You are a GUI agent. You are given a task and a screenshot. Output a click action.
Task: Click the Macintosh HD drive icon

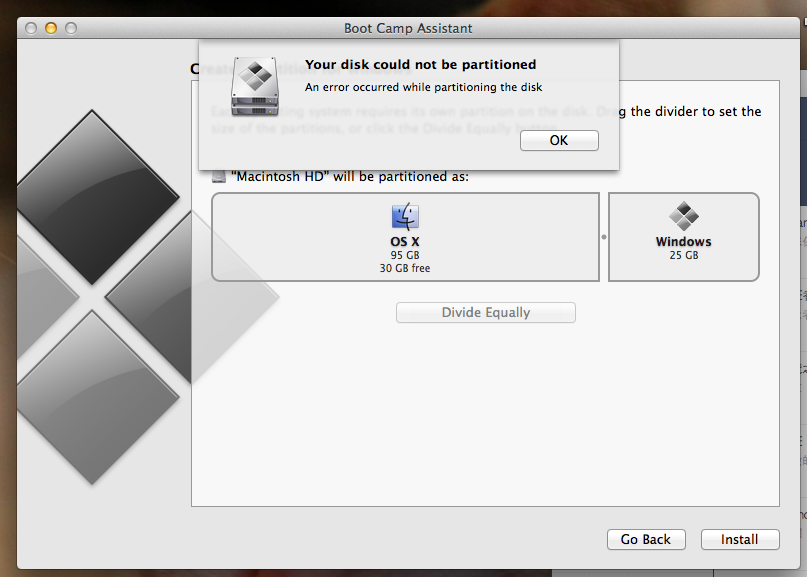click(219, 177)
